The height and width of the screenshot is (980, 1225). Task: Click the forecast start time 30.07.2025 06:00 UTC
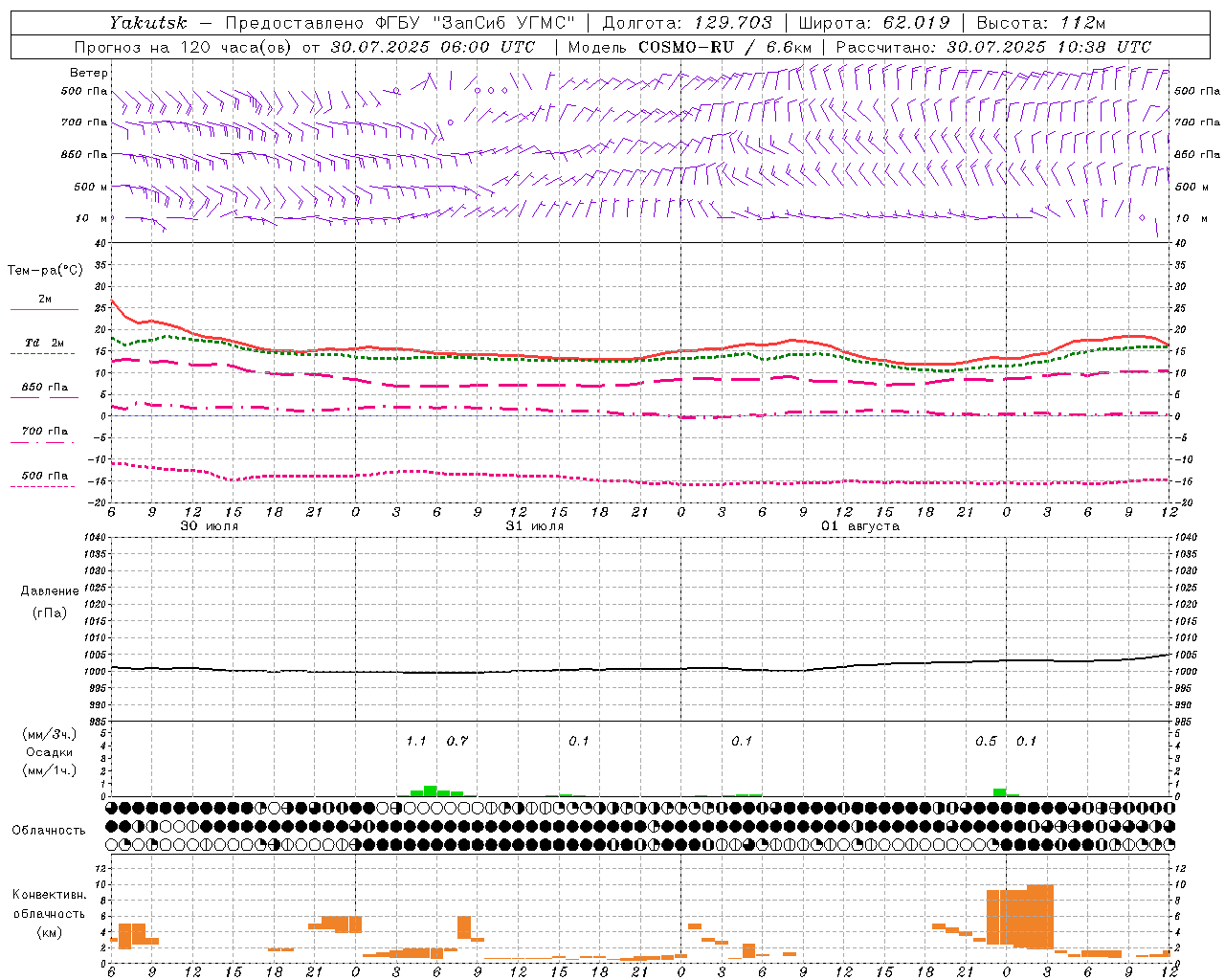tap(433, 47)
